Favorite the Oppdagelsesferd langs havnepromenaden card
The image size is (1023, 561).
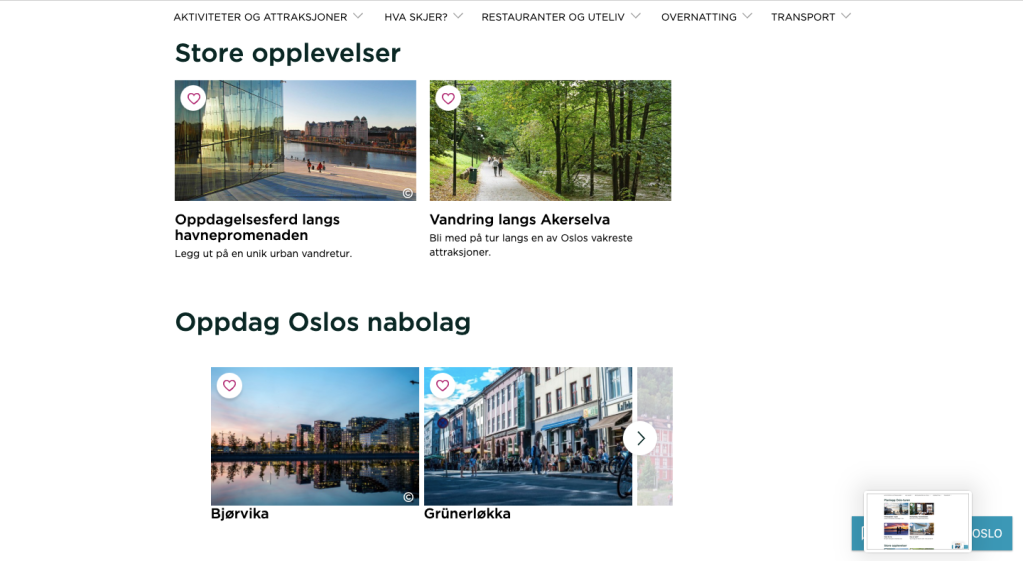pos(194,98)
